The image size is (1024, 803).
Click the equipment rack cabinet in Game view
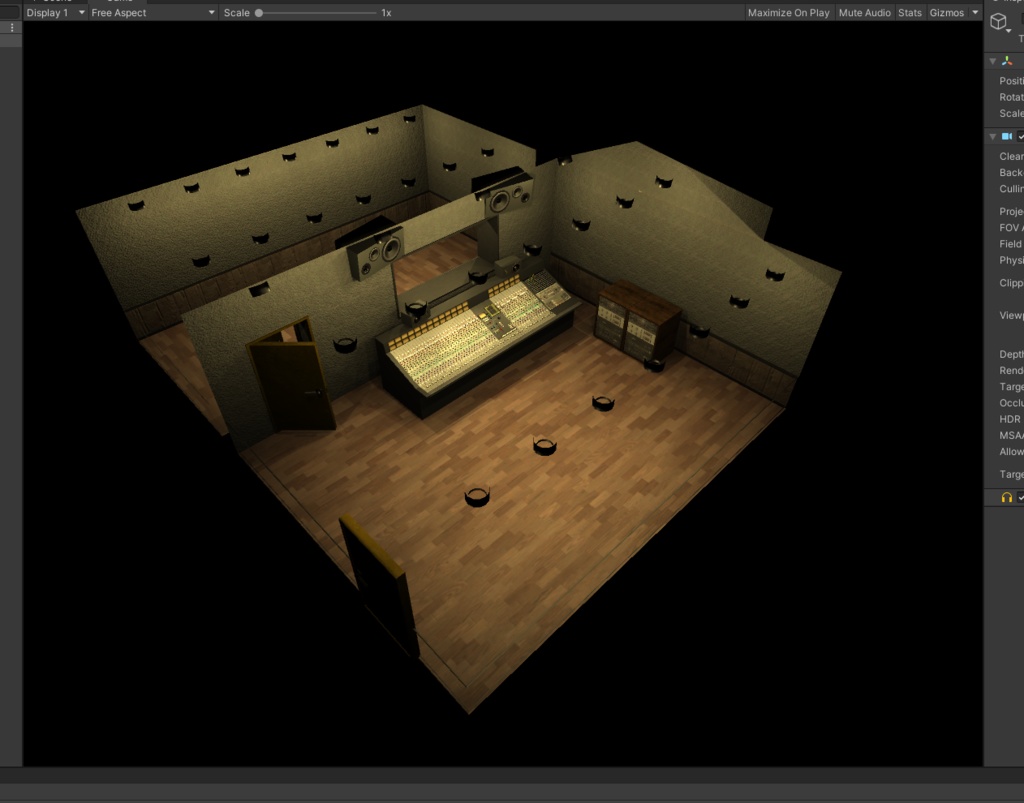point(638,320)
